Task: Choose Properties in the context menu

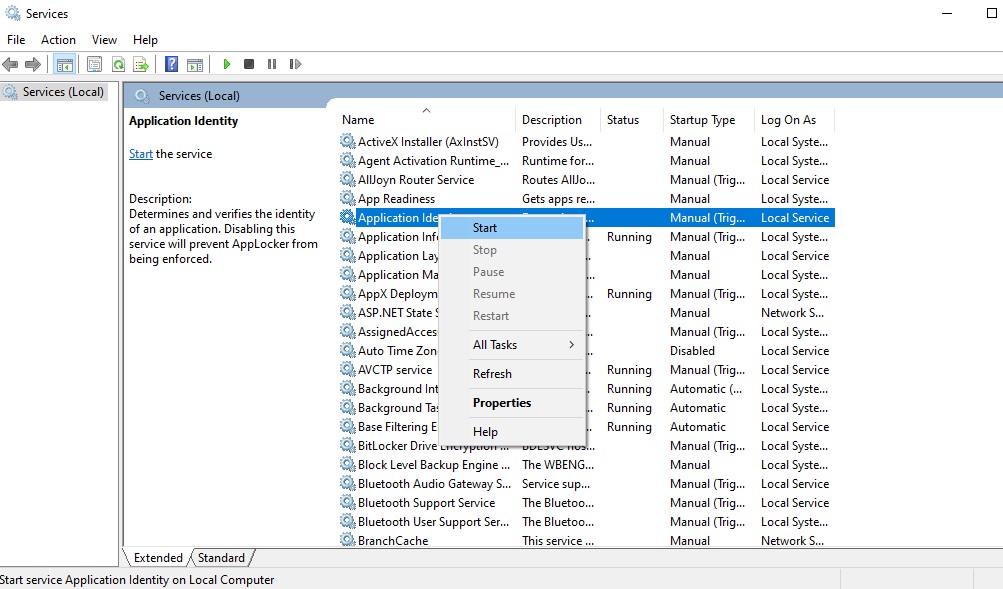Action: point(512,402)
